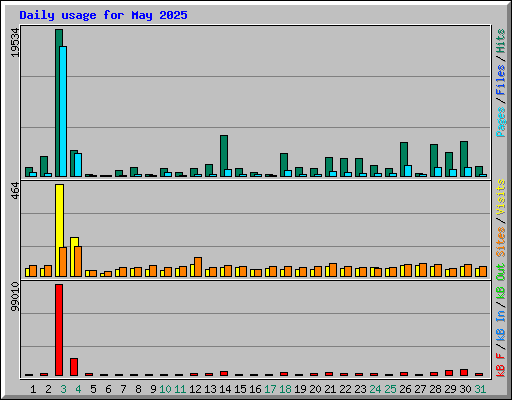The image size is (512, 400).
Task: Select the tall green Hits bar for day 3
Action: pyautogui.click(x=57, y=103)
